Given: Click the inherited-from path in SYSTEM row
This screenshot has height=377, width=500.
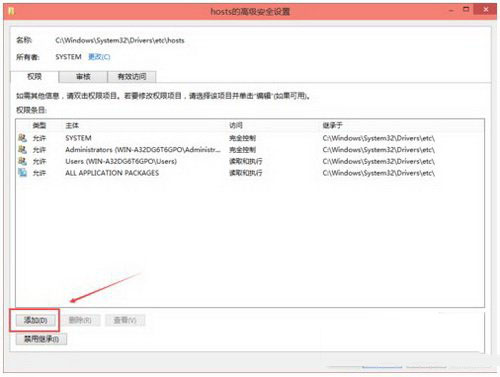Looking at the screenshot, I should (x=379, y=138).
